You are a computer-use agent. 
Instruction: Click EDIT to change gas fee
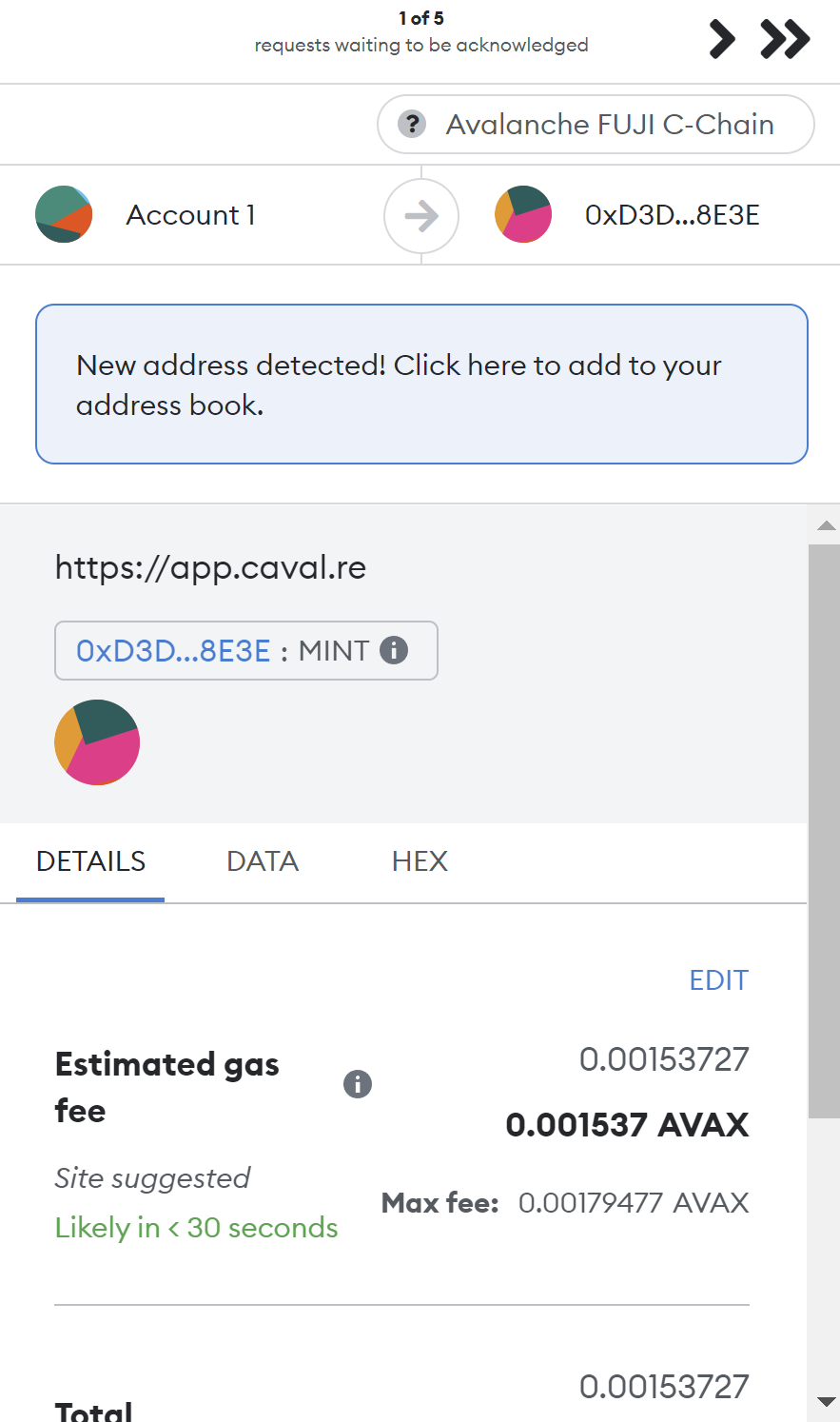click(719, 980)
